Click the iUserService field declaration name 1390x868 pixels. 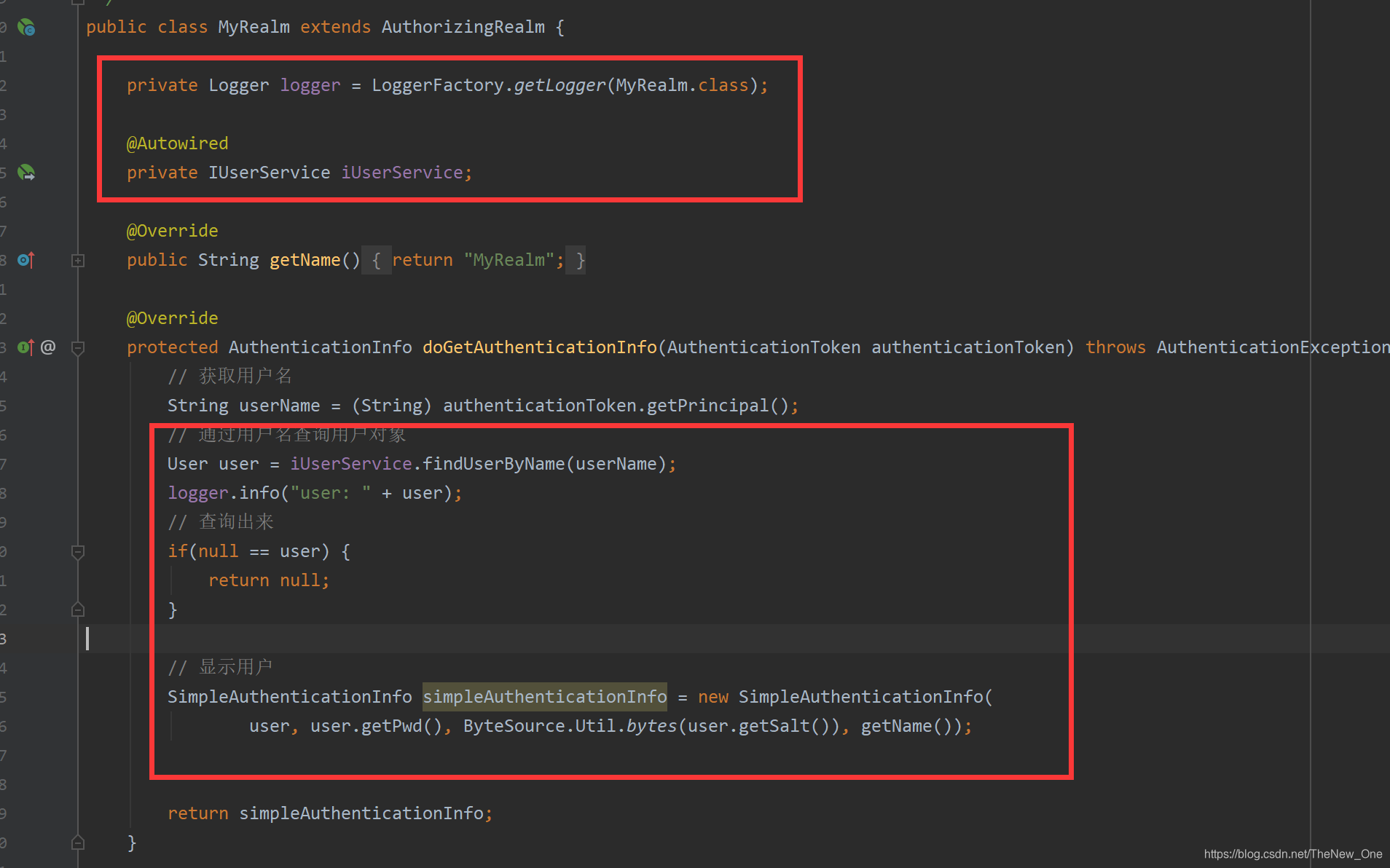[x=402, y=173]
